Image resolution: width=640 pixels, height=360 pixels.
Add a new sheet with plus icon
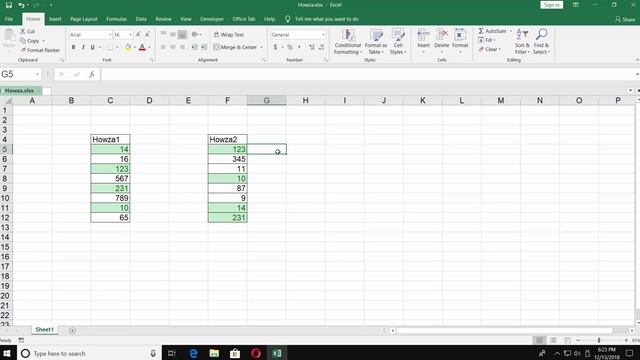(x=72, y=330)
